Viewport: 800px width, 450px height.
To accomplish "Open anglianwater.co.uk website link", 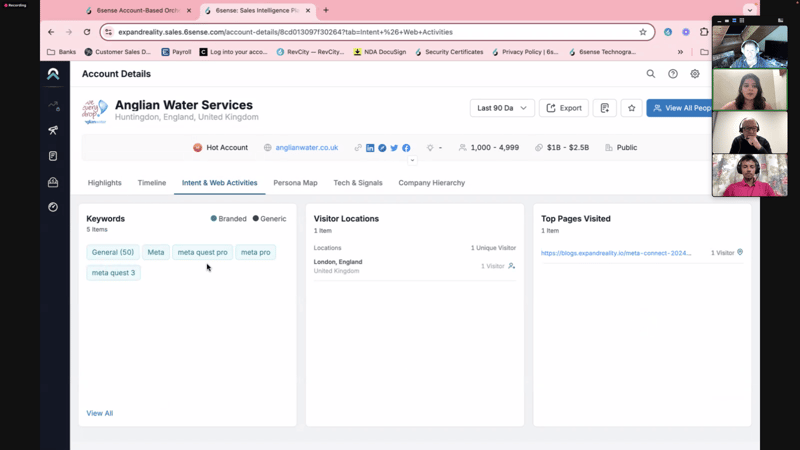I will point(307,147).
